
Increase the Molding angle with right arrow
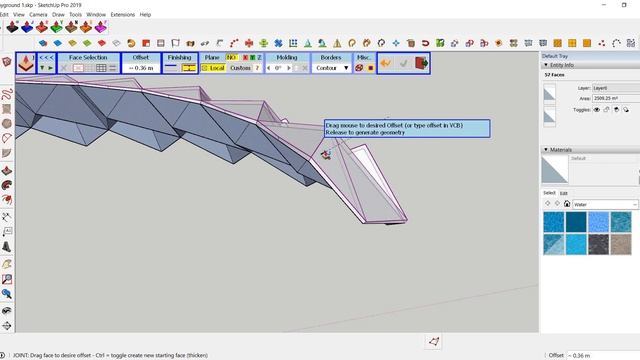click(289, 68)
